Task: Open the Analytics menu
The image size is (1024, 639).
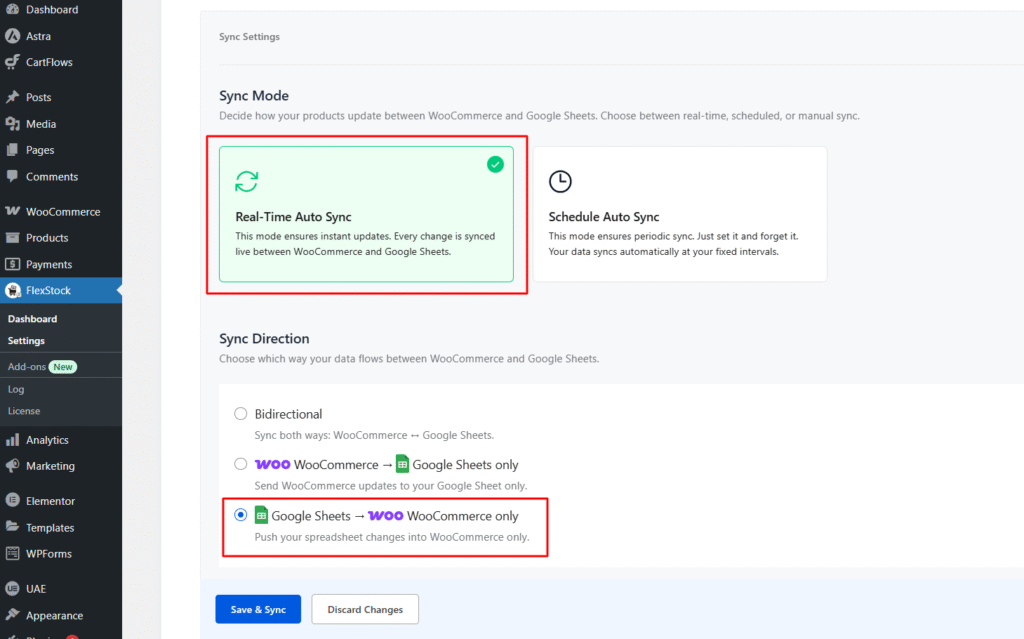Action: coord(61,440)
